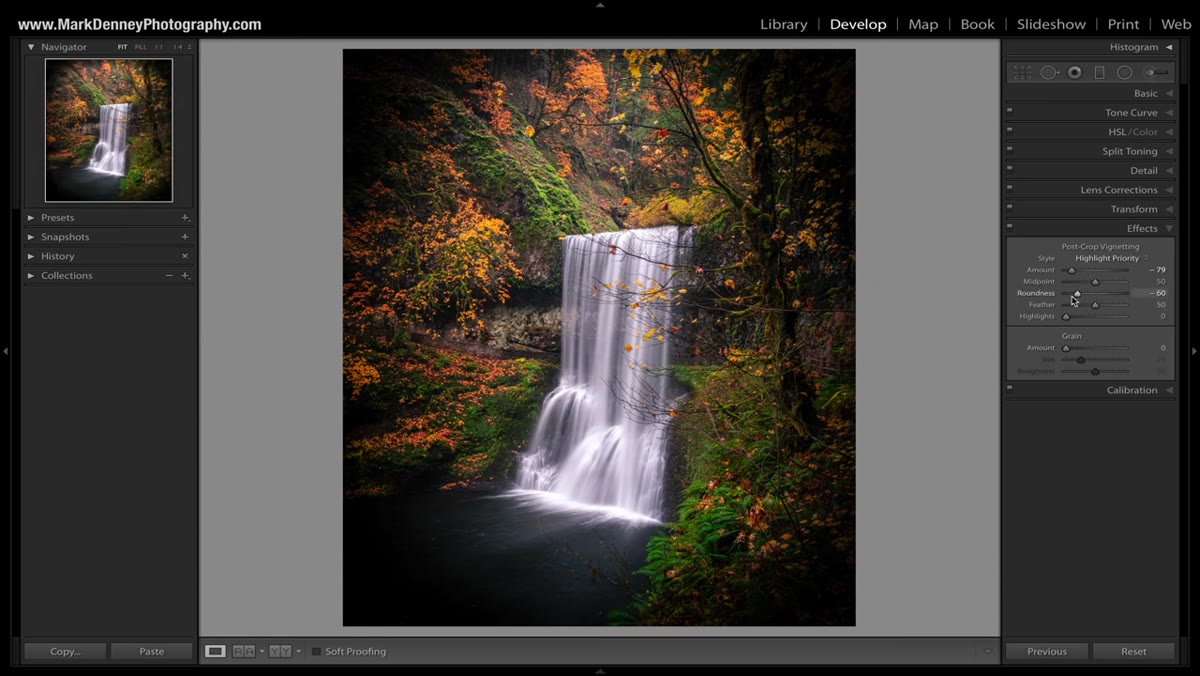This screenshot has height=676, width=1200.
Task: Open the Web module
Action: [1176, 24]
